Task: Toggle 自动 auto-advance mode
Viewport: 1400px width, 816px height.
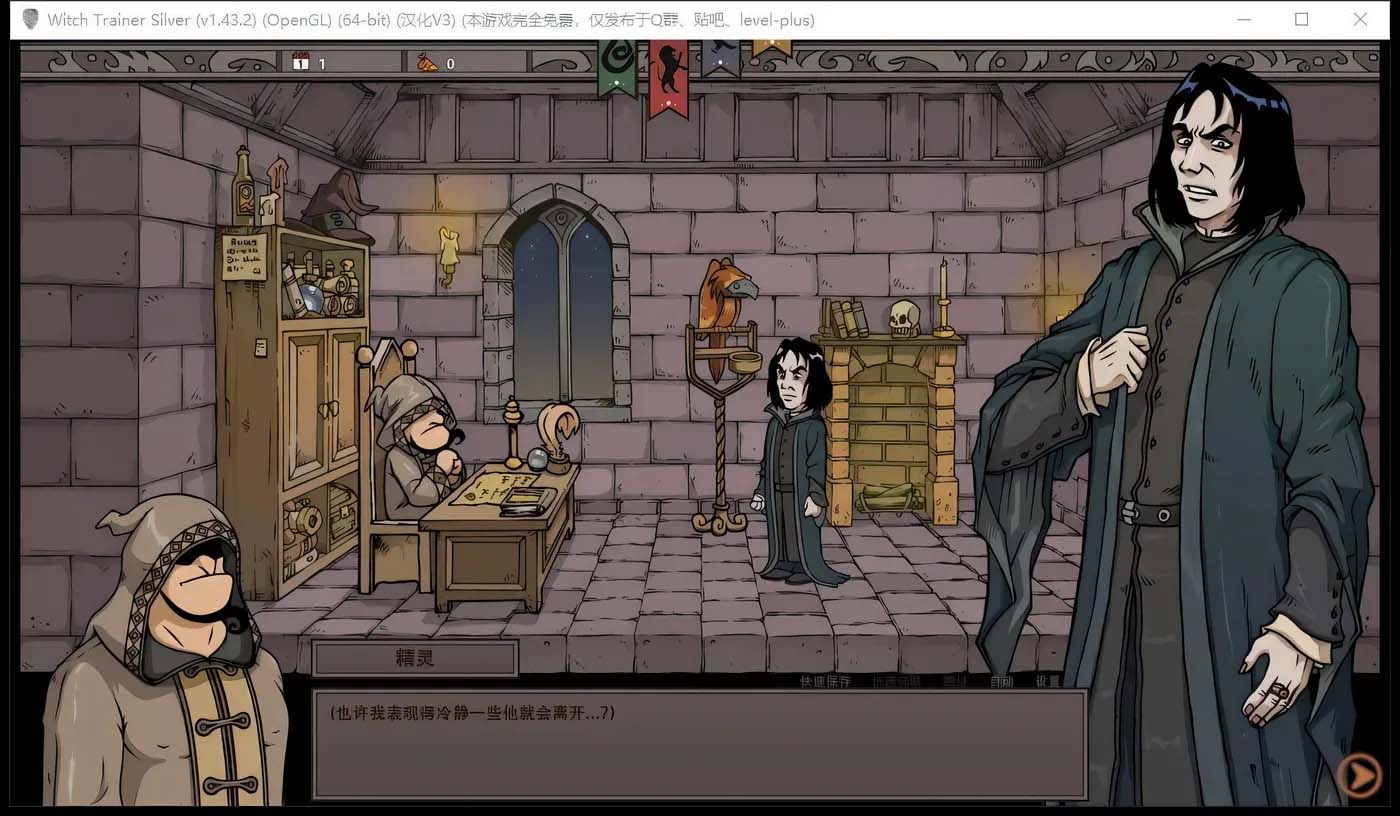Action: (1001, 682)
